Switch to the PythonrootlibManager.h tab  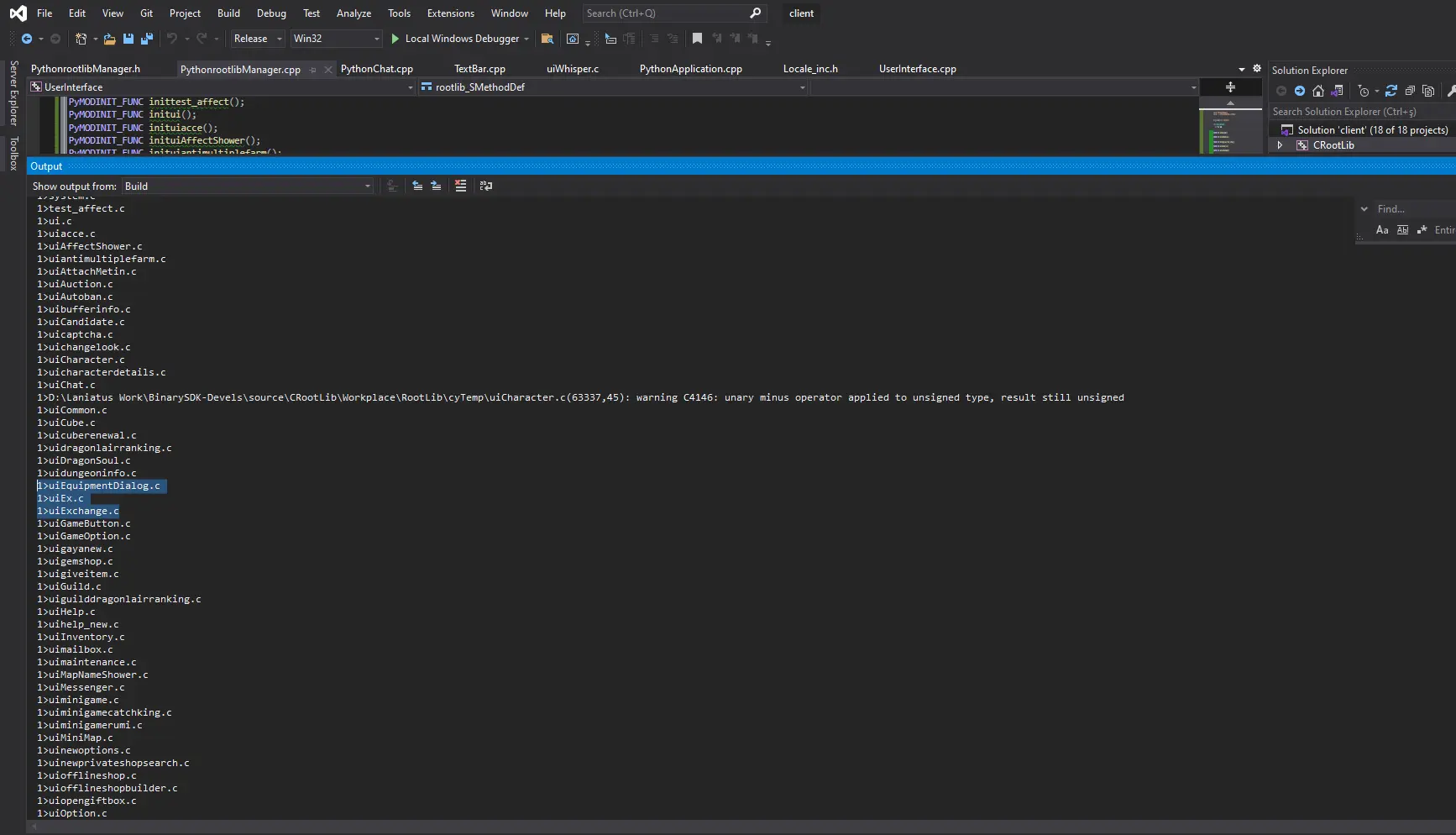coord(86,69)
